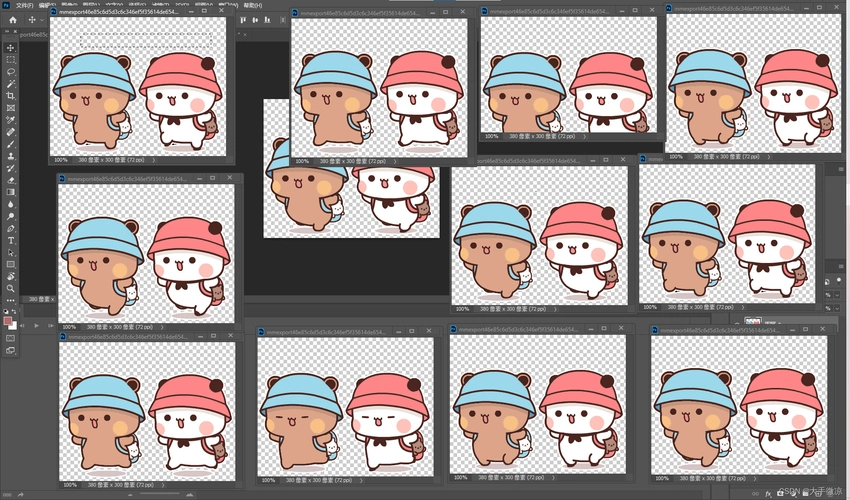Image resolution: width=850 pixels, height=500 pixels.
Task: Select the Rectangular Marquee tool
Action: point(11,60)
